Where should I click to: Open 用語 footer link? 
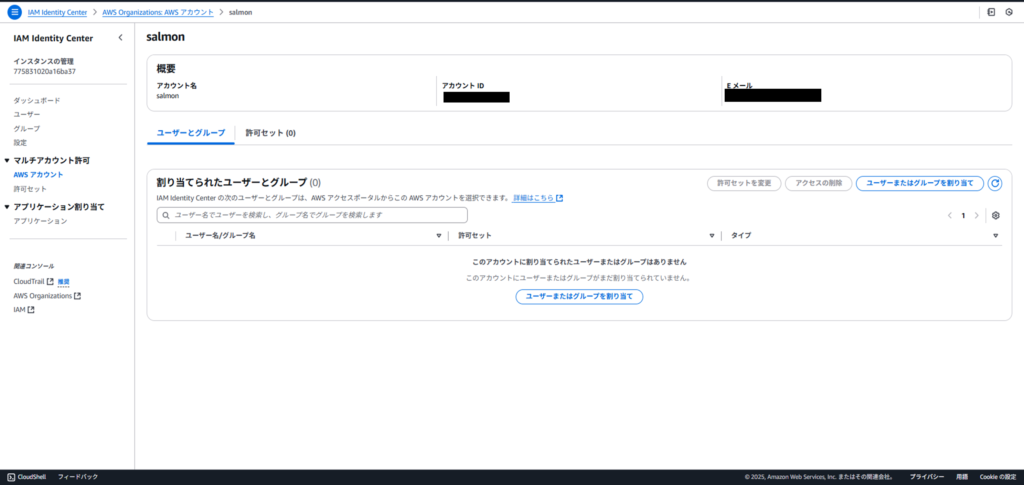(x=962, y=477)
